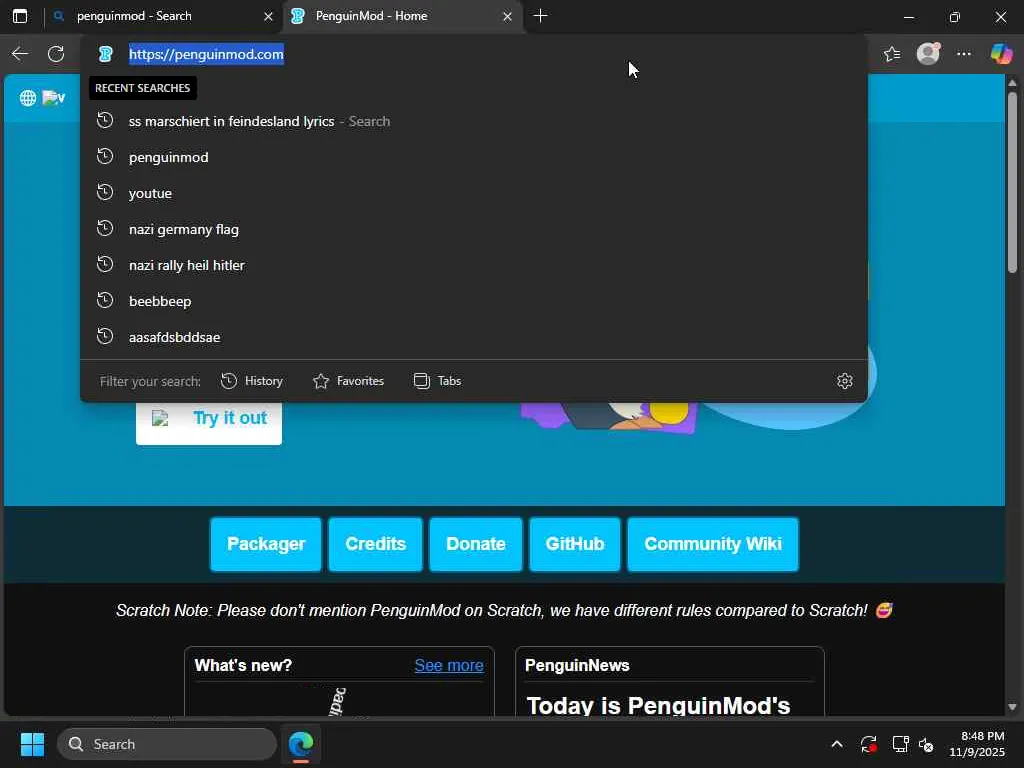Filter suggestions by History
The width and height of the screenshot is (1024, 768).
pyautogui.click(x=252, y=381)
